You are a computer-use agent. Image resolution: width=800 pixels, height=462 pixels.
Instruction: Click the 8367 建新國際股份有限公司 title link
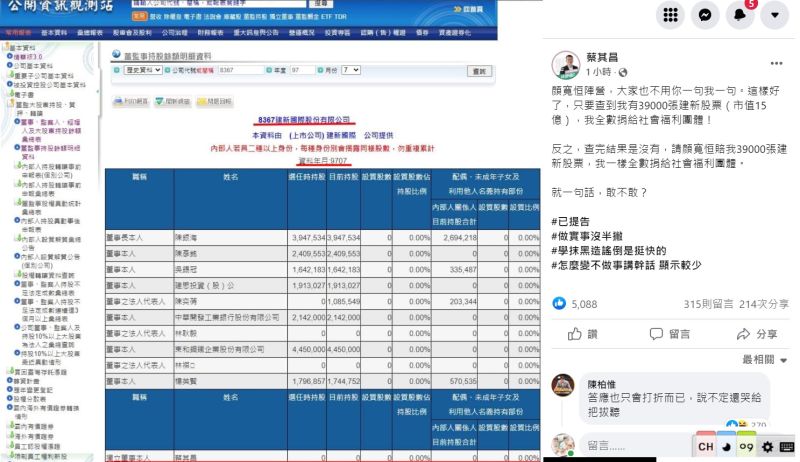pos(304,120)
